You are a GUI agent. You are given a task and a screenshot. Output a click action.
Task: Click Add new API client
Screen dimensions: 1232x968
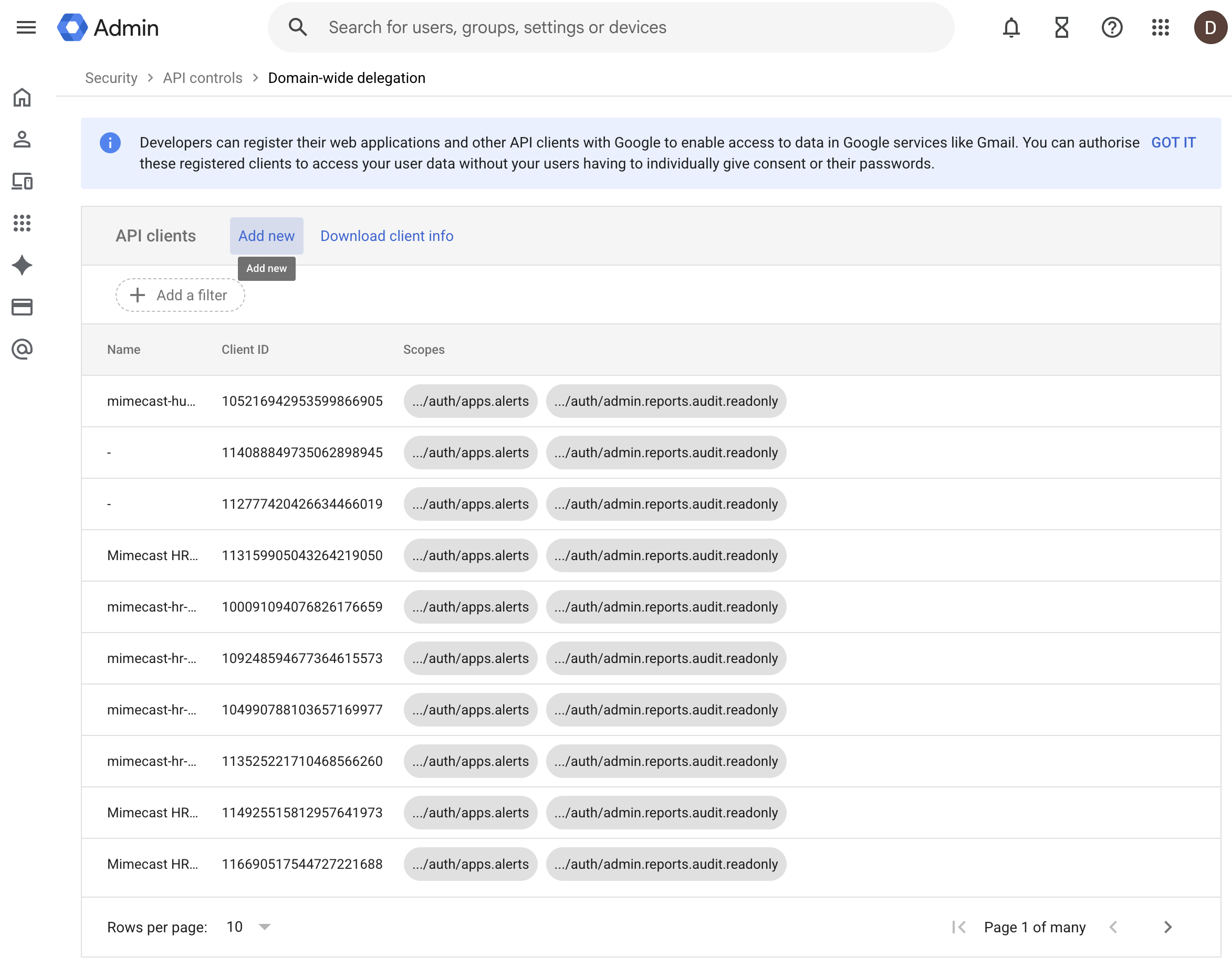click(x=266, y=236)
